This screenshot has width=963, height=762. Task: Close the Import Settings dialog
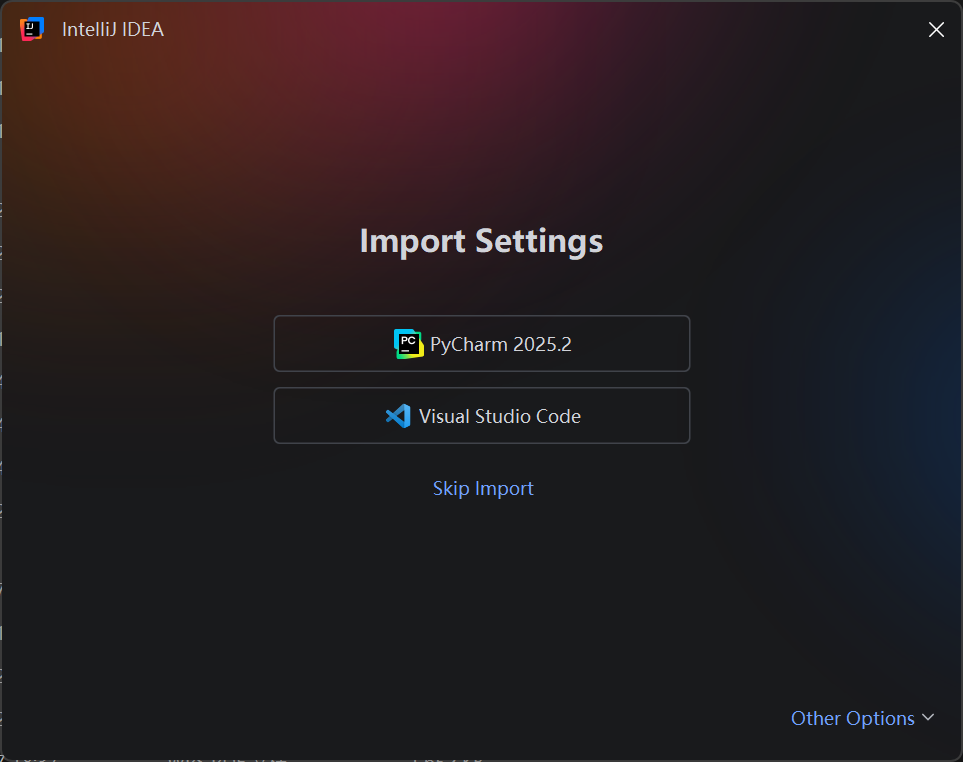tap(936, 29)
